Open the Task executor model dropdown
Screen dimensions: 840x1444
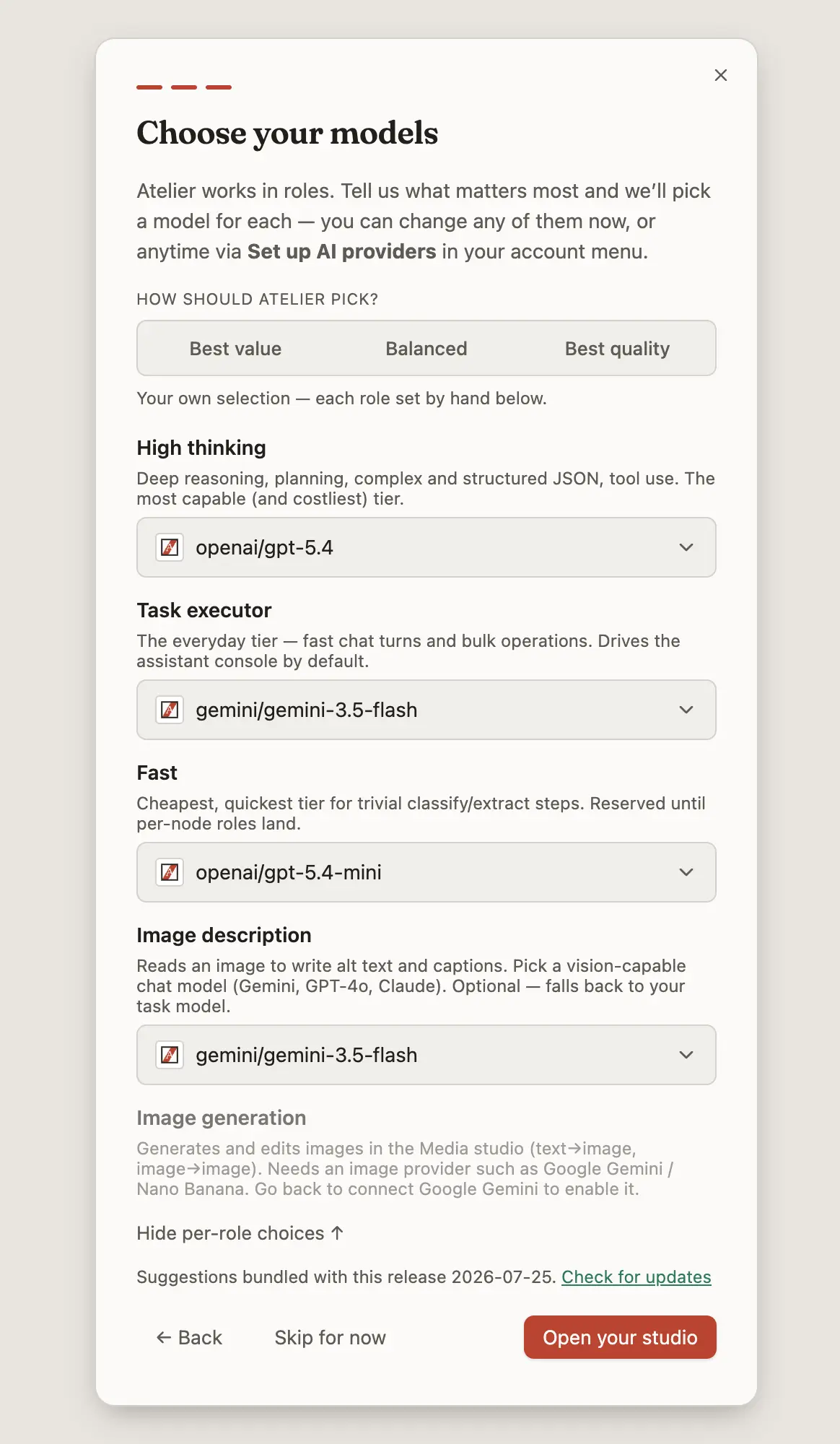[x=426, y=710]
